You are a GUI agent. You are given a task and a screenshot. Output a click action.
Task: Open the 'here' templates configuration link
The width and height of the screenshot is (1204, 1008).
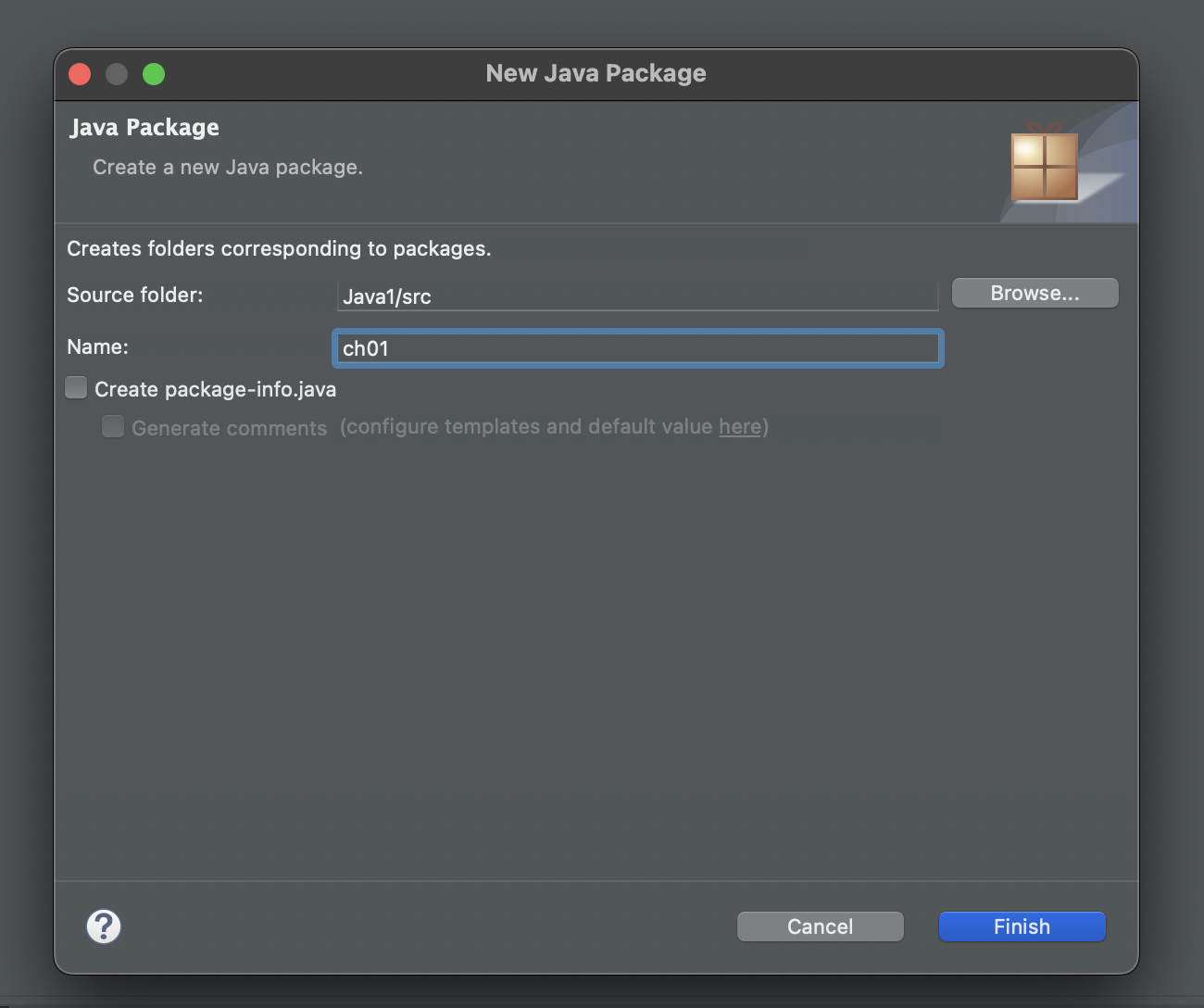740,426
